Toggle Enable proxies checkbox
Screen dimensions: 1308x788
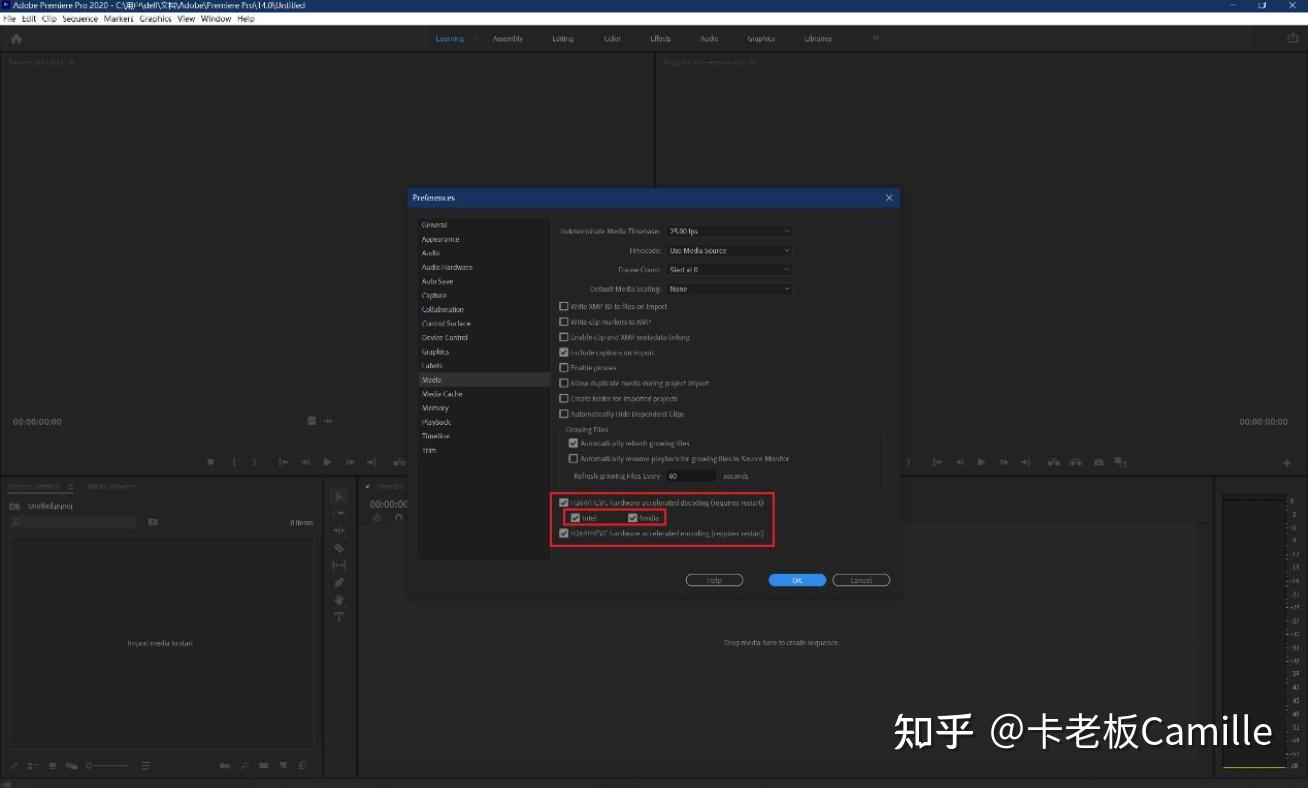[563, 368]
